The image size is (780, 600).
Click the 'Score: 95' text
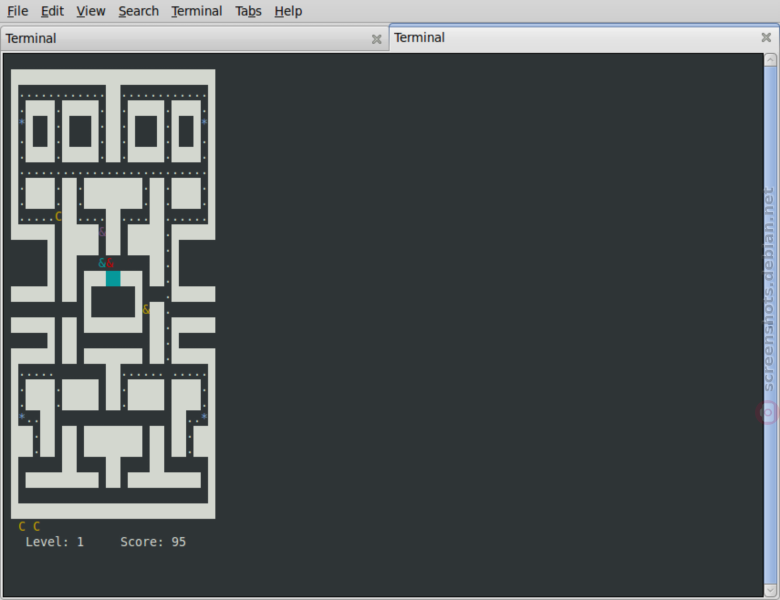153,542
